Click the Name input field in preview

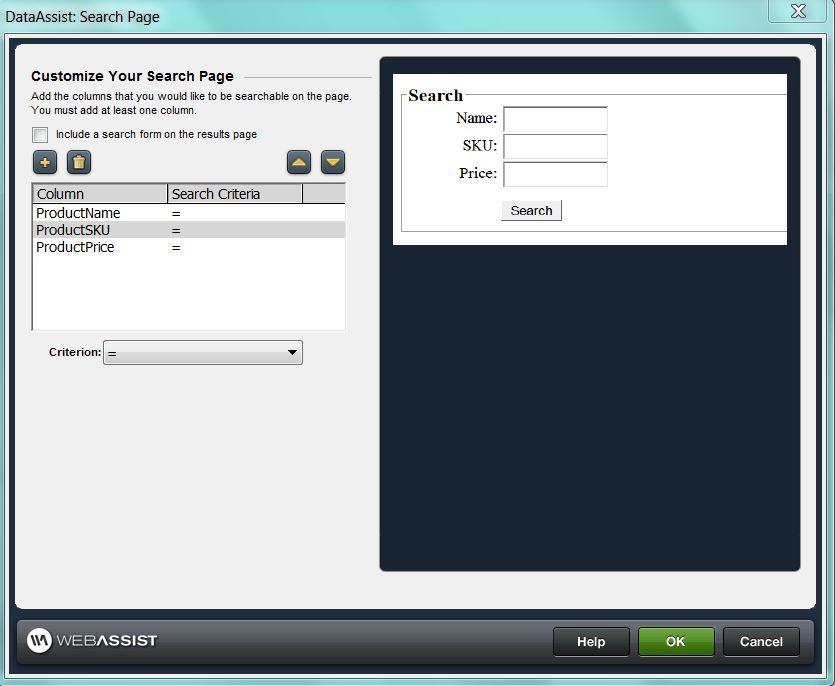(x=555, y=119)
